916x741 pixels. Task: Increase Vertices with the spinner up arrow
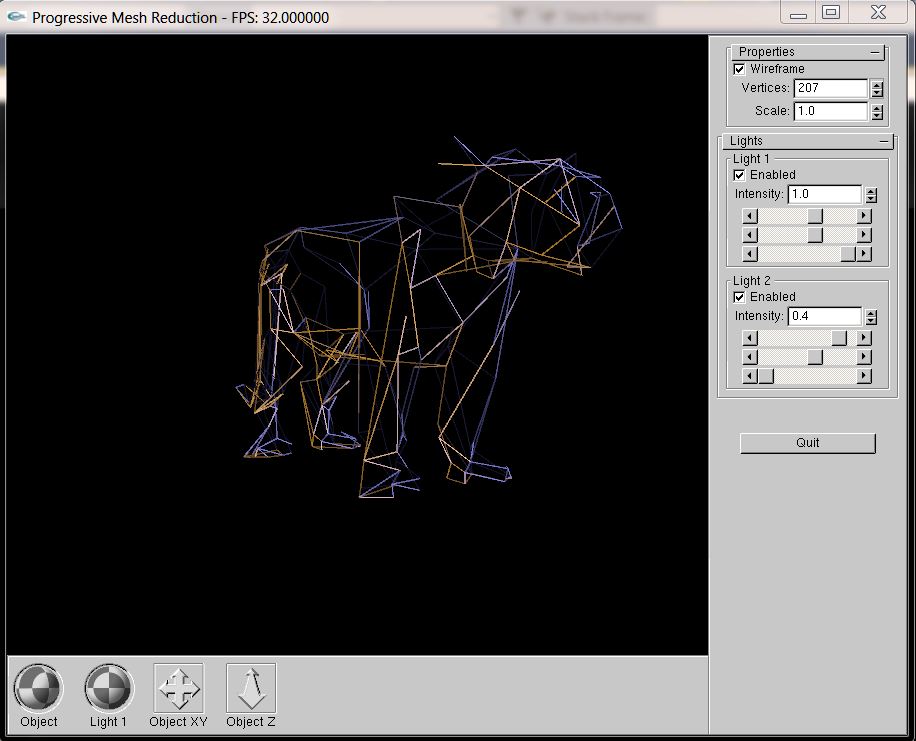(877, 85)
